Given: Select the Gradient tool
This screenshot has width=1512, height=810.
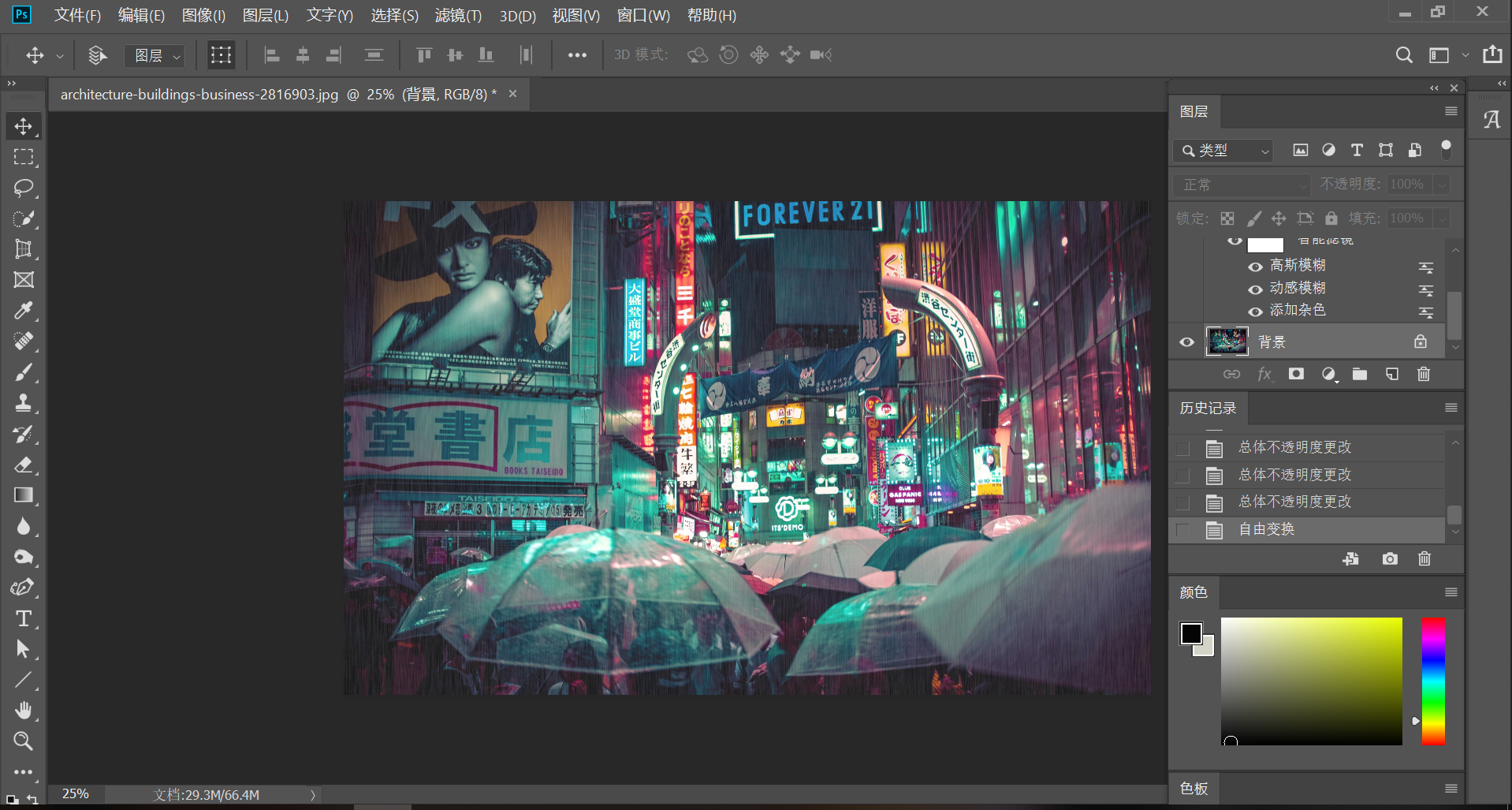Looking at the screenshot, I should point(24,495).
